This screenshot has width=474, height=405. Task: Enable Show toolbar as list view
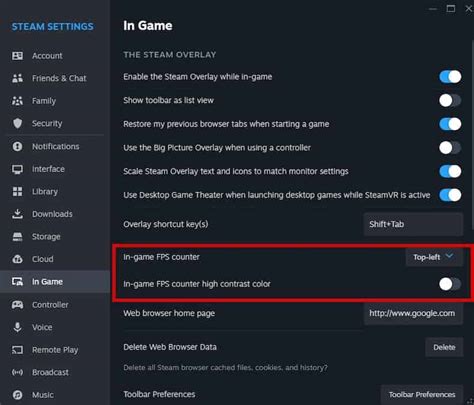point(450,100)
